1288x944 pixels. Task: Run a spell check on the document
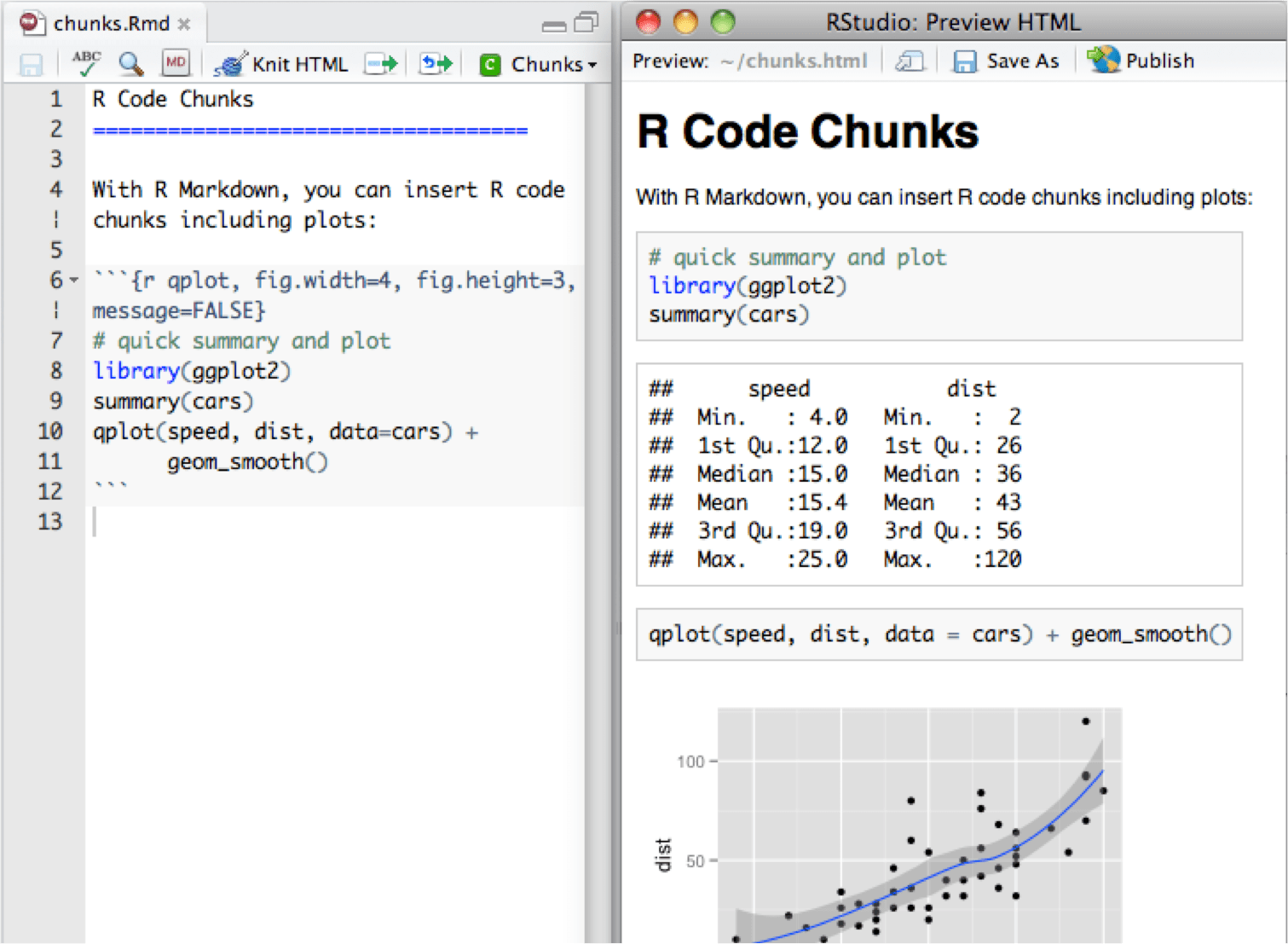(x=84, y=63)
